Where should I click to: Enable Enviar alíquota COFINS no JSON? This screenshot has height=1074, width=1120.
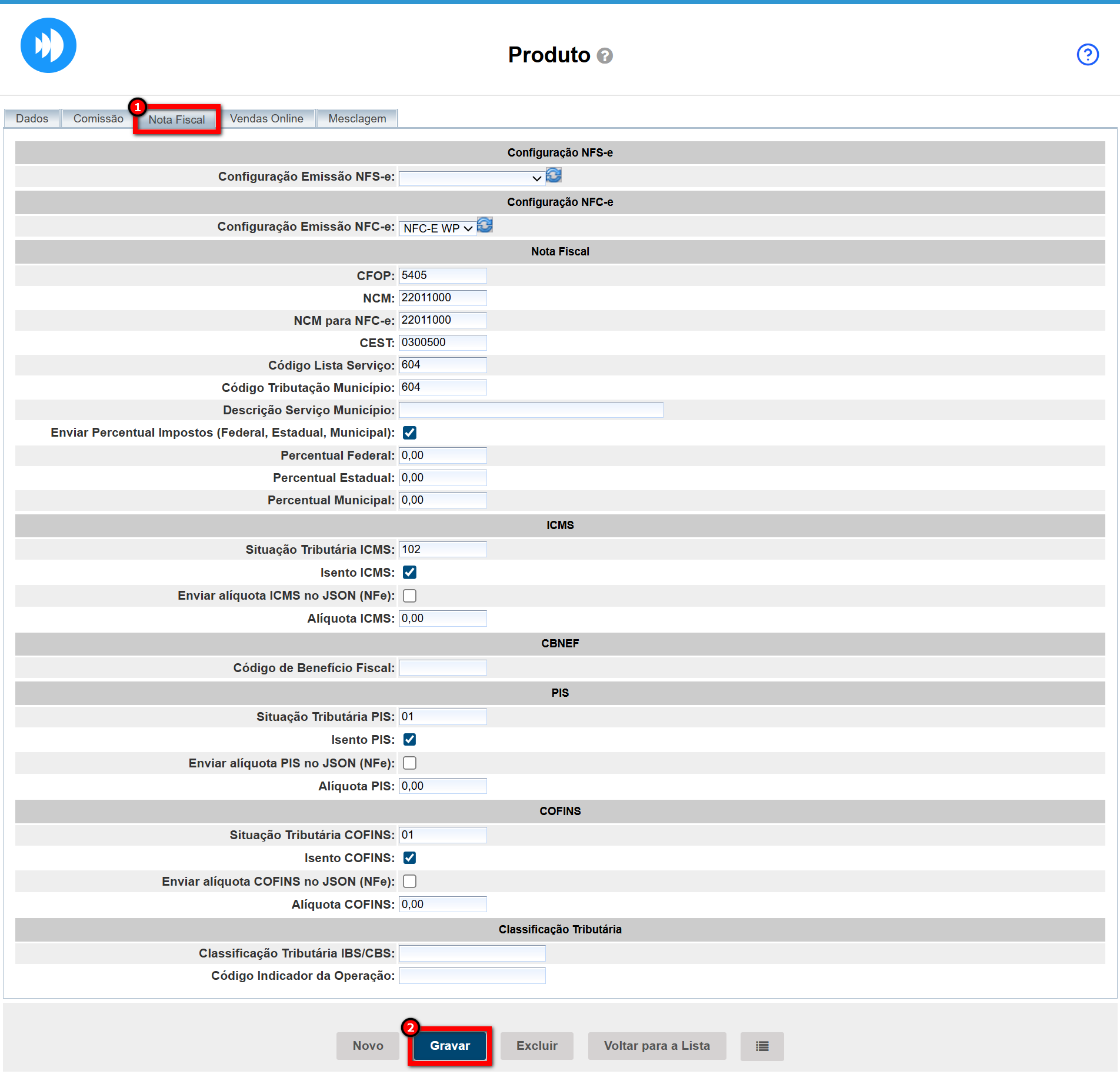tap(409, 881)
